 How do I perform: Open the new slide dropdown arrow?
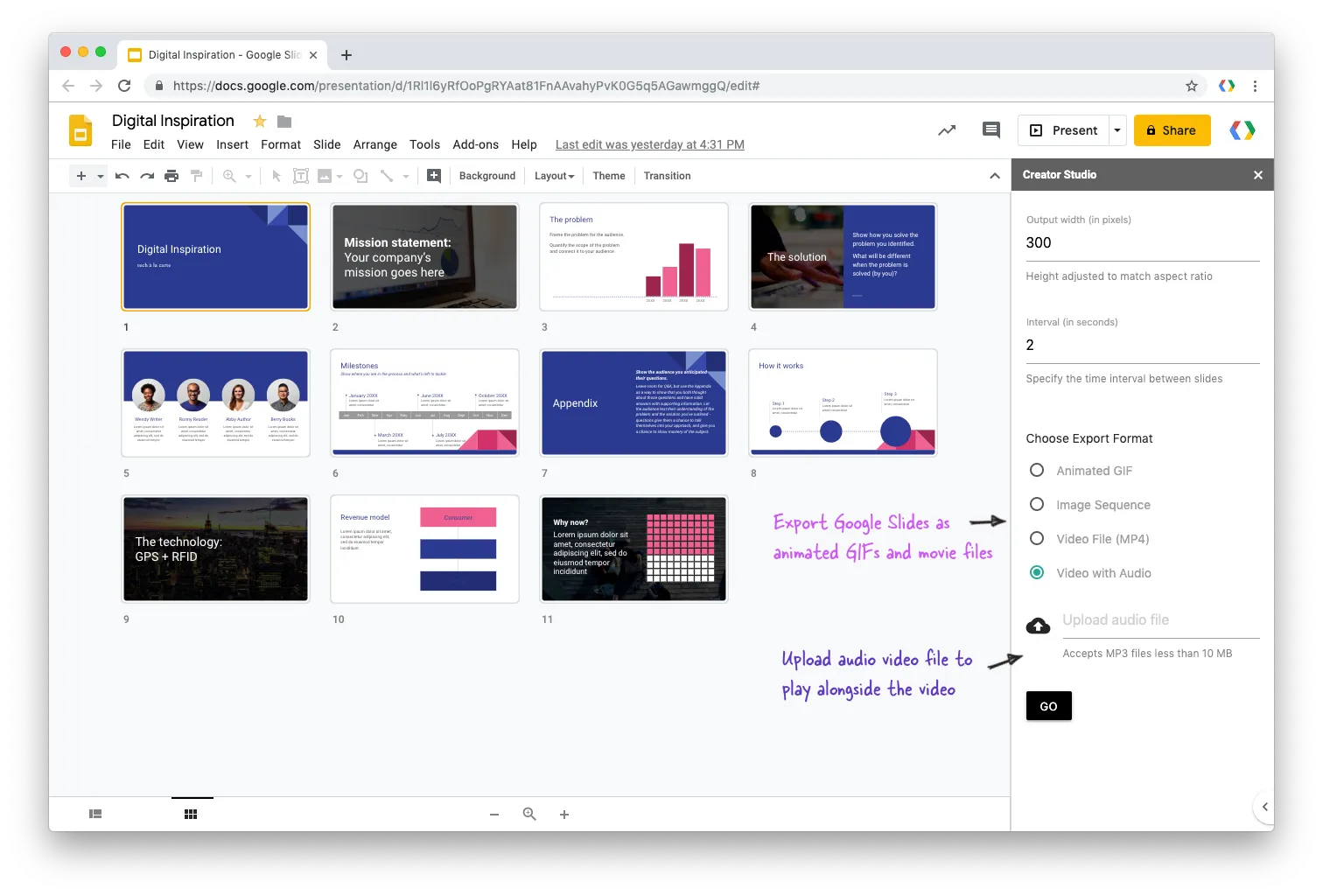tap(98, 175)
